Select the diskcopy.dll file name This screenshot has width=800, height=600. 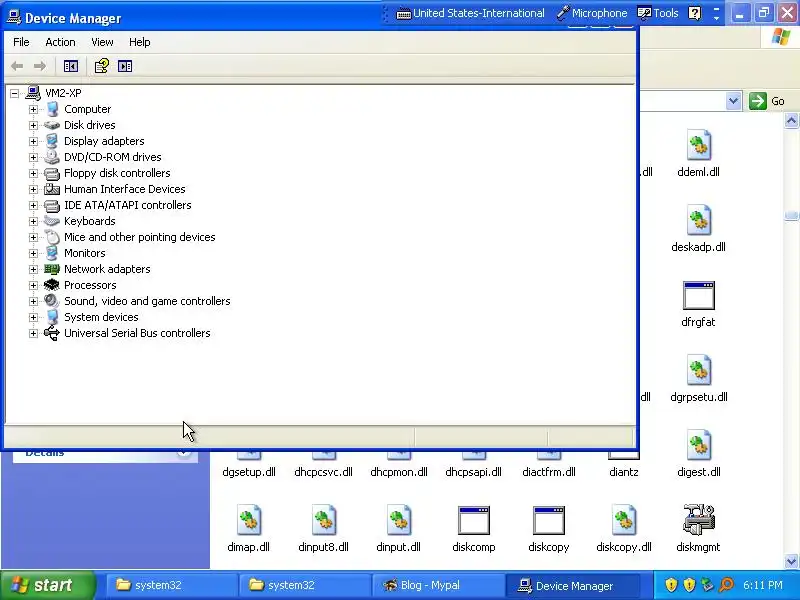point(623,547)
